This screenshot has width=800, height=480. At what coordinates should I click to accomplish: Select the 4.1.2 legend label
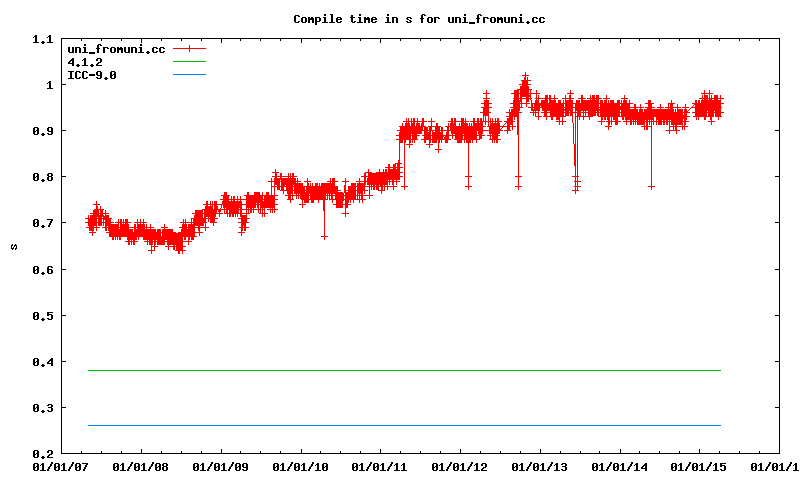click(x=85, y=62)
